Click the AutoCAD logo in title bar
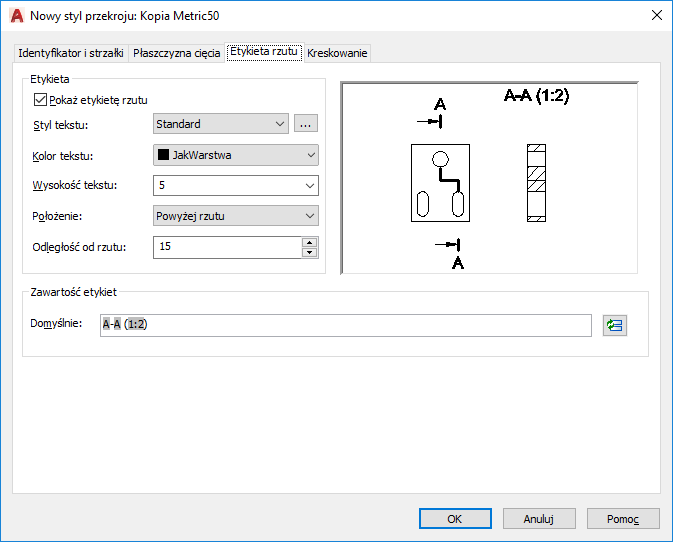The image size is (673, 542). pyautogui.click(x=17, y=15)
